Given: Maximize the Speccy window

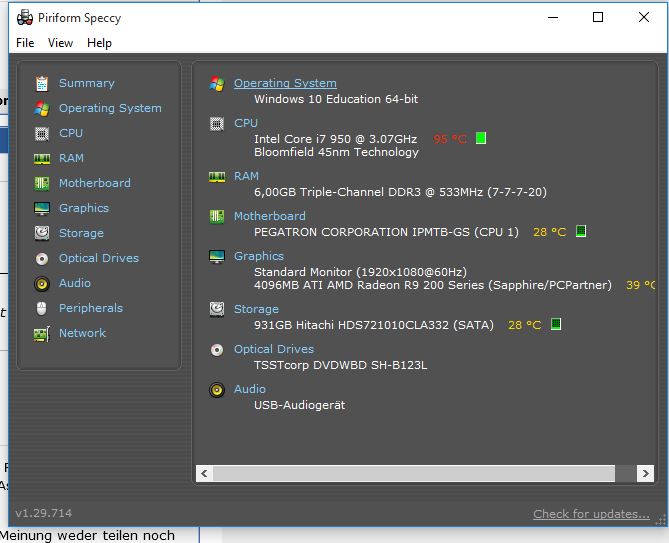Looking at the screenshot, I should click(598, 17).
